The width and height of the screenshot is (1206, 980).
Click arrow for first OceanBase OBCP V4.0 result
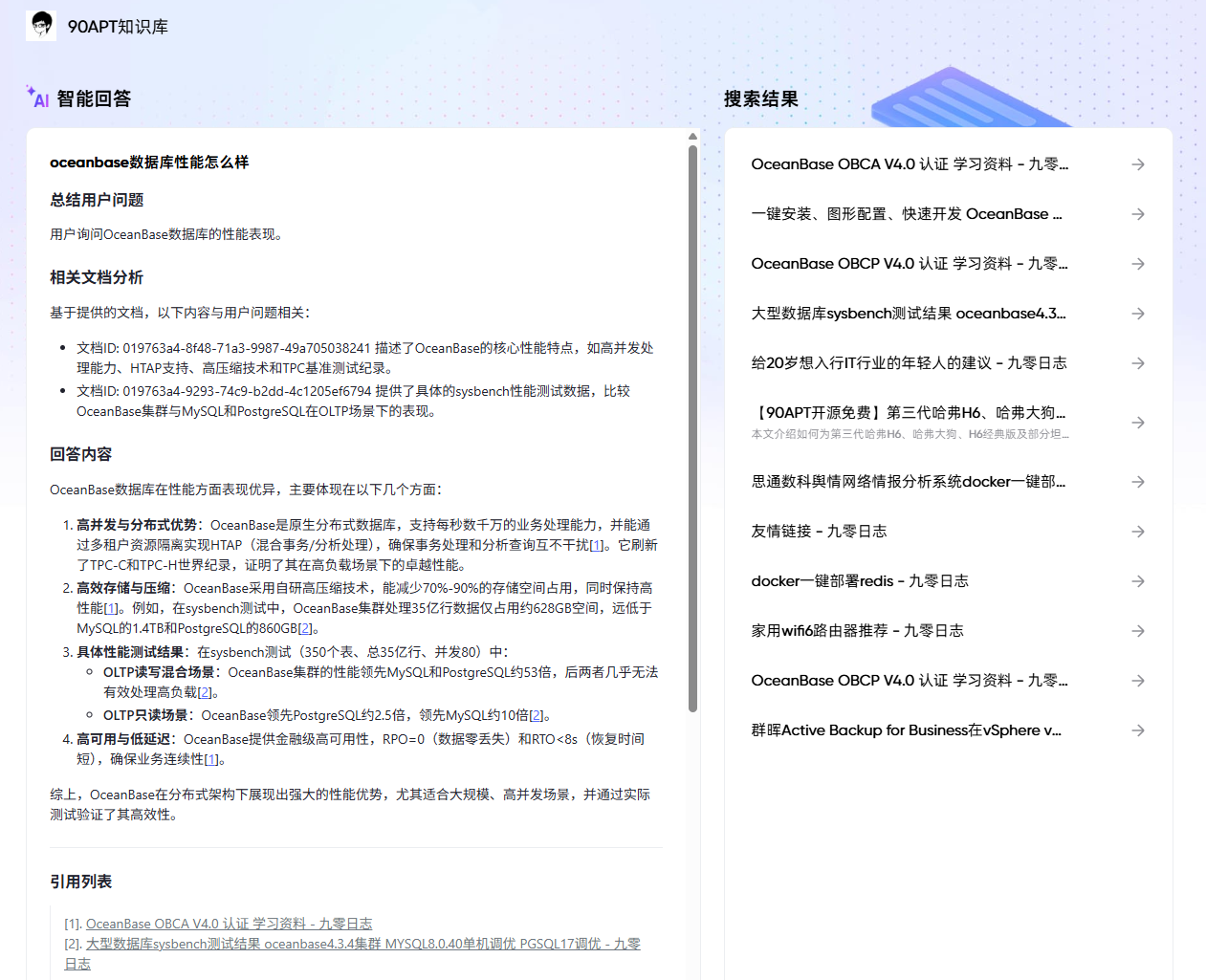coord(1138,264)
